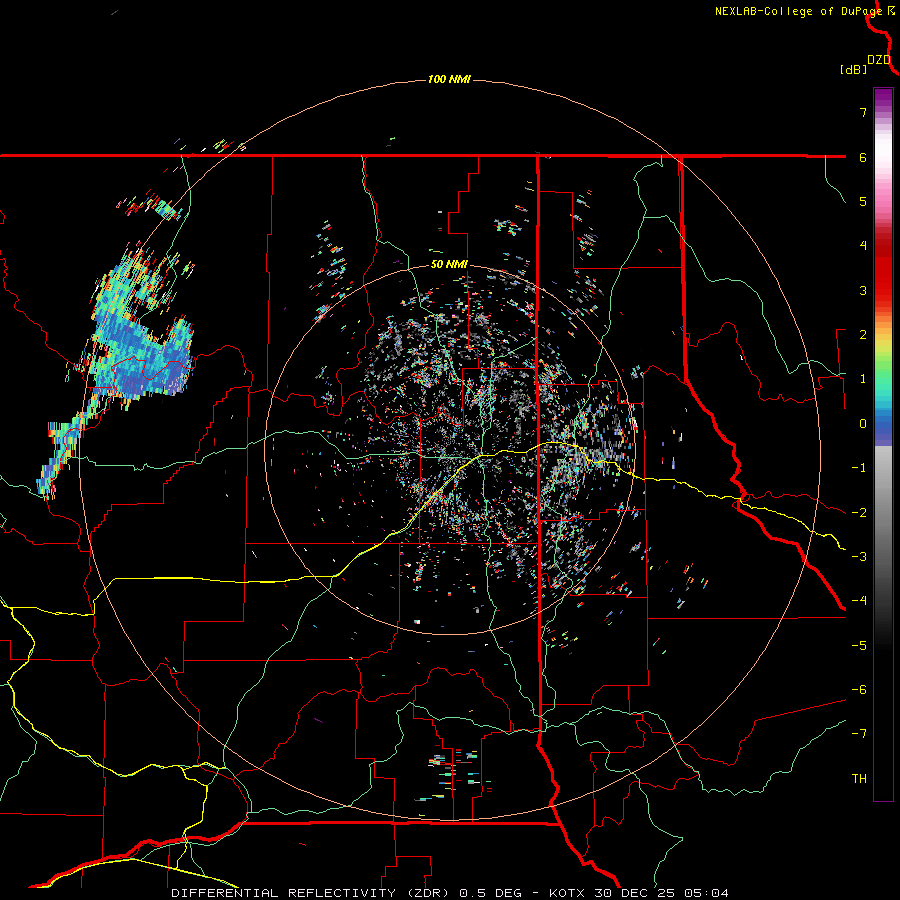Click the -4 value on the color scale
This screenshot has height=900, width=900.
click(859, 601)
